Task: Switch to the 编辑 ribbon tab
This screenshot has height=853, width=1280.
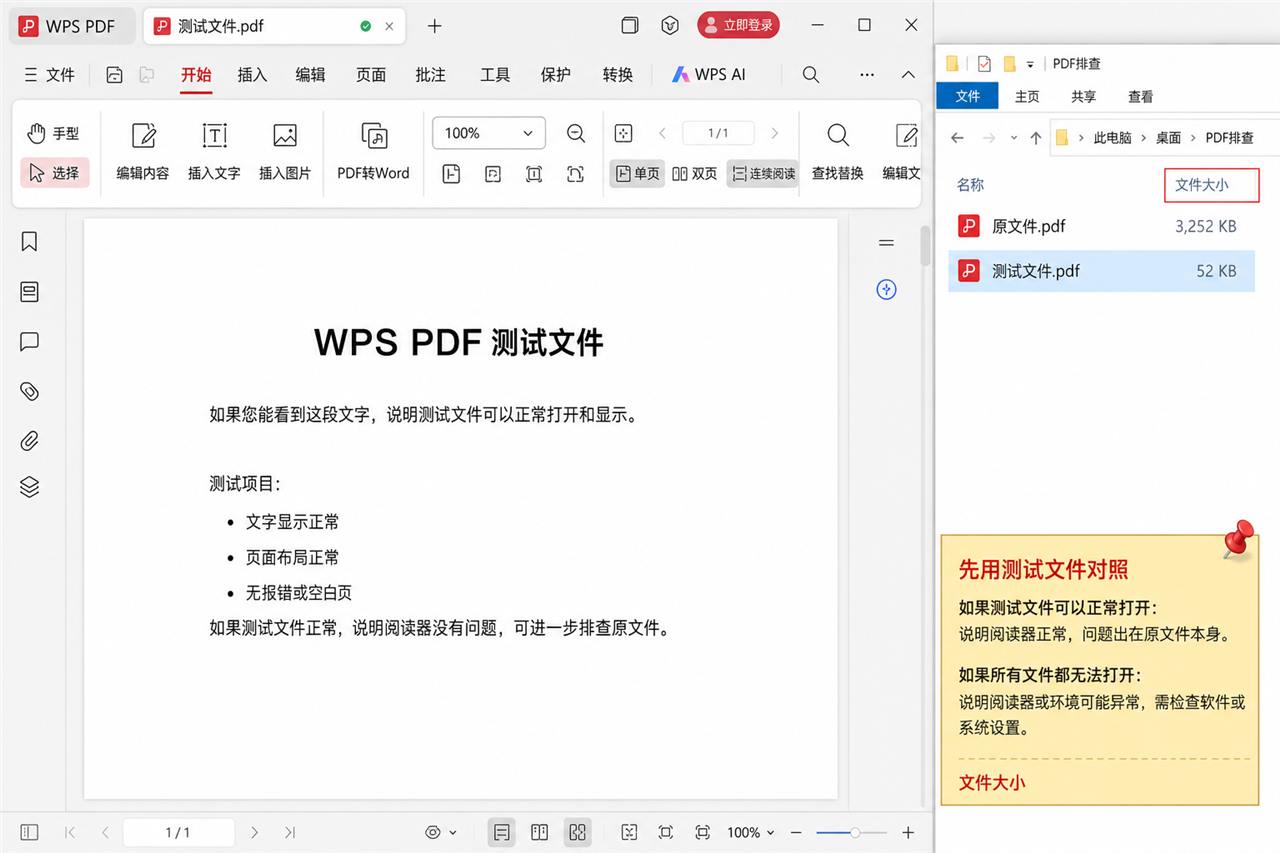Action: tap(310, 75)
